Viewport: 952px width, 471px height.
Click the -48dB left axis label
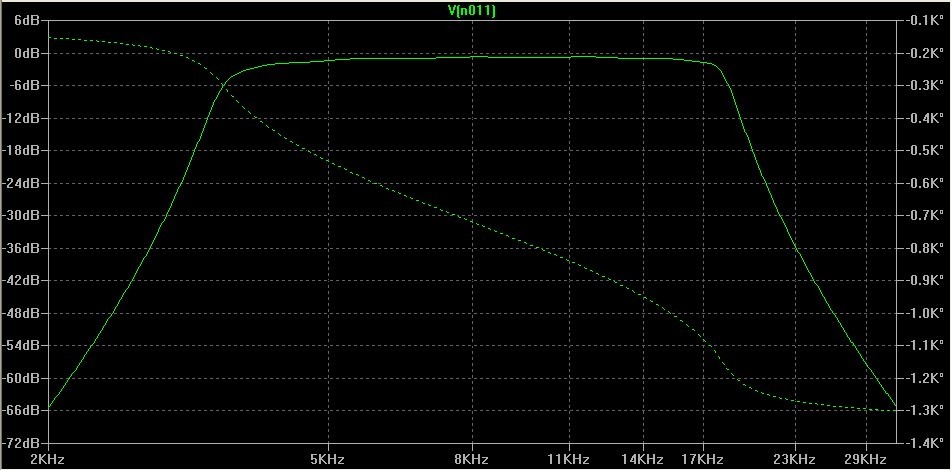pyautogui.click(x=23, y=313)
